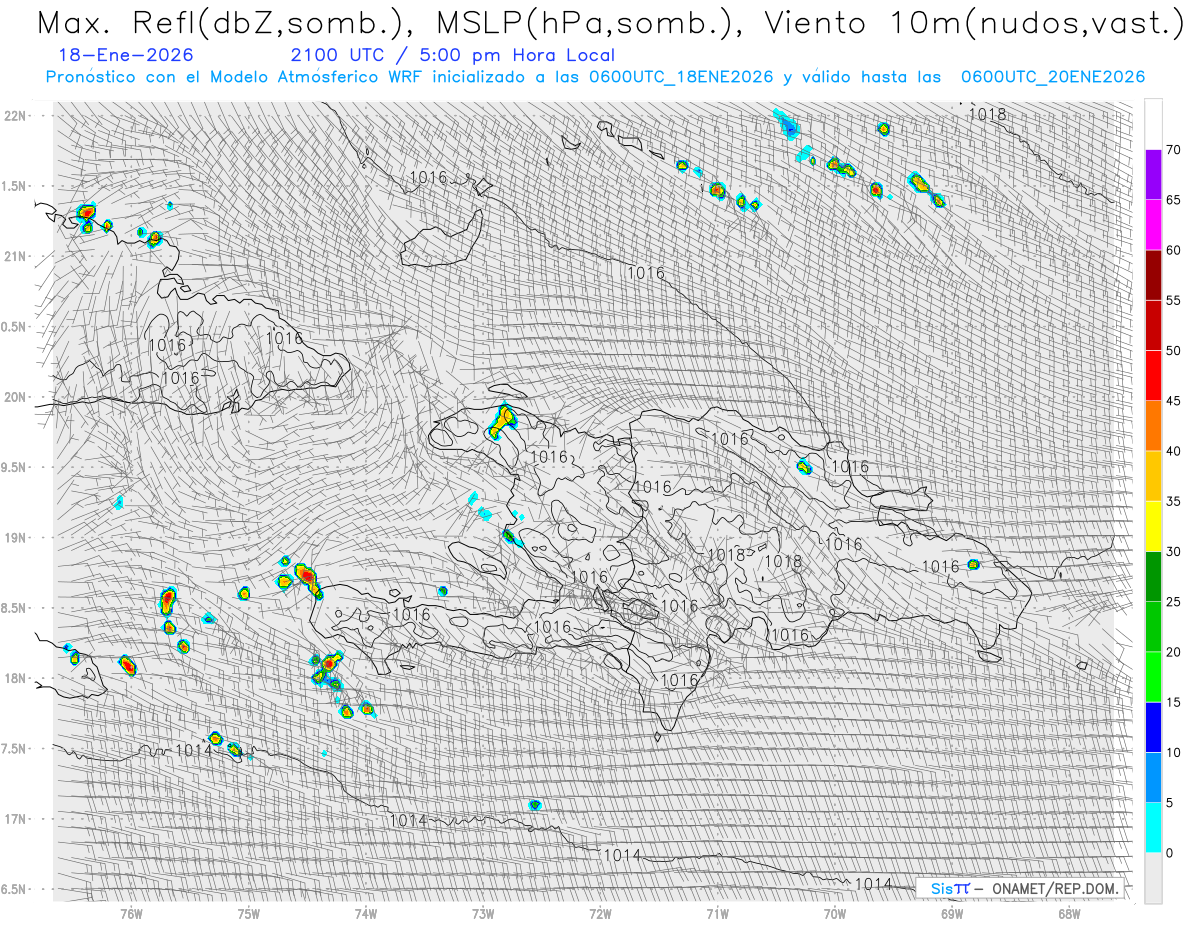Pick the cyan 0–5 dBZ colorbar segment
The height and width of the screenshot is (927, 1200).
pos(1153,827)
